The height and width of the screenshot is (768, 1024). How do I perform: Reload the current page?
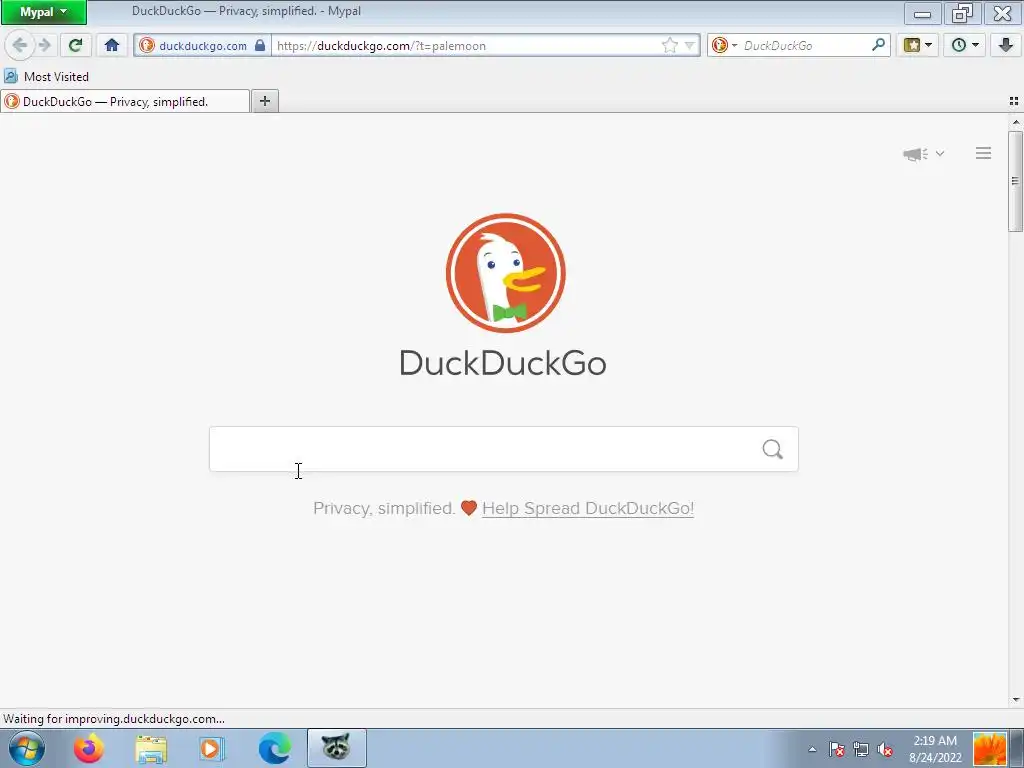(75, 45)
